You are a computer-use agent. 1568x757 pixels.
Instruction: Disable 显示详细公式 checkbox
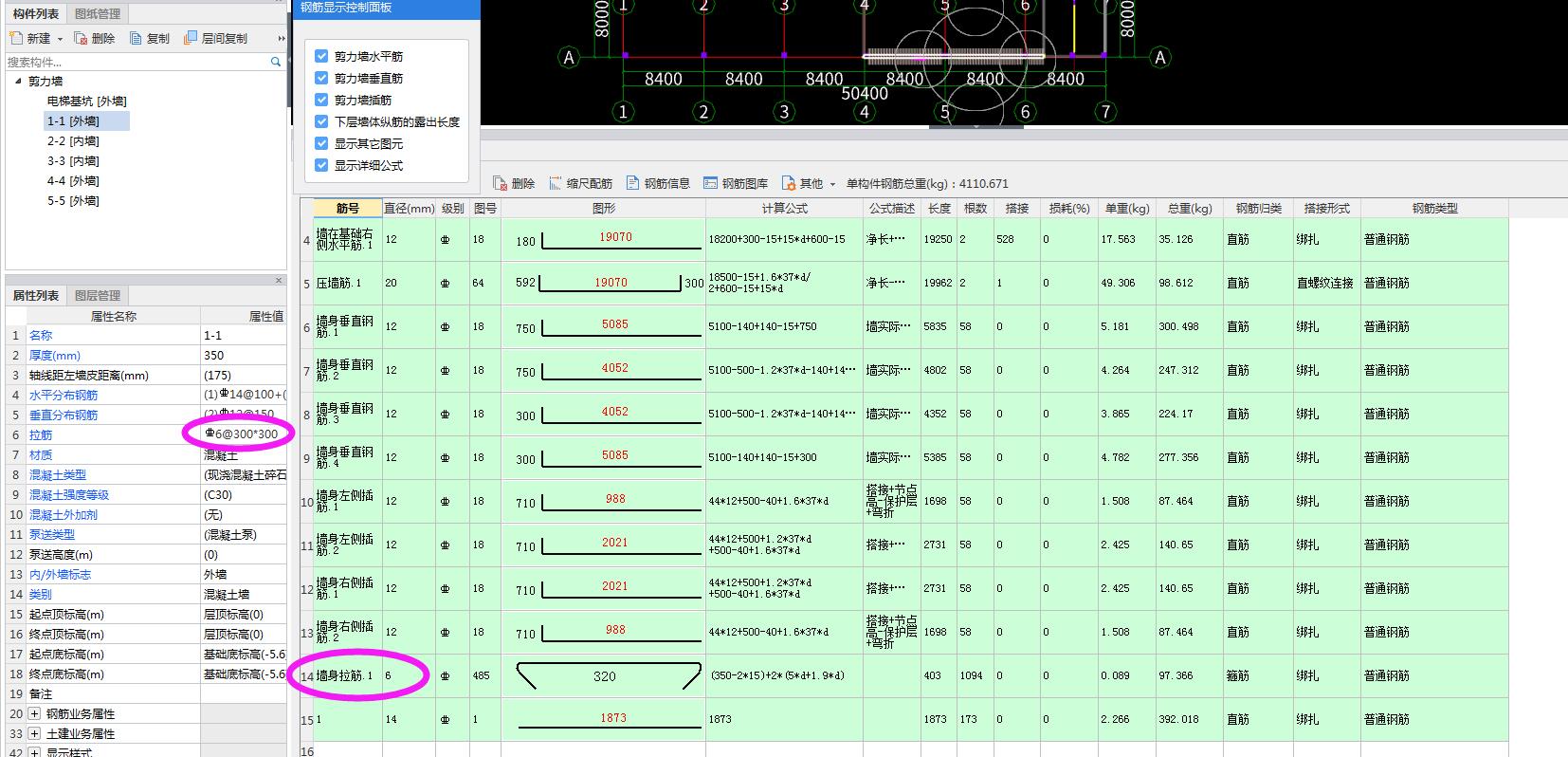click(321, 165)
